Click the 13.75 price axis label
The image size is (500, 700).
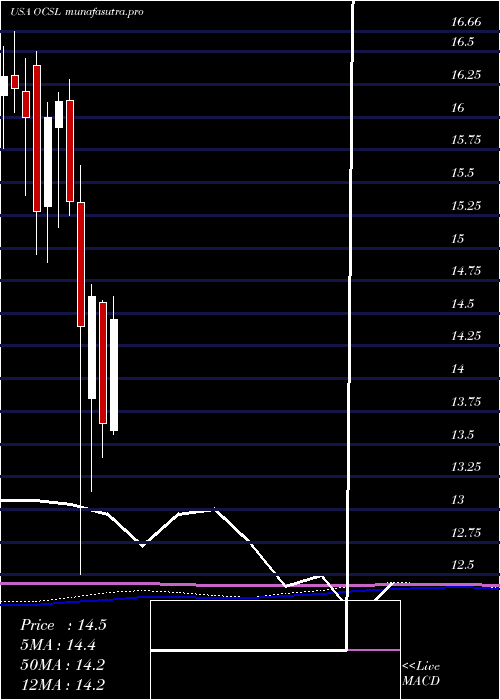466,402
